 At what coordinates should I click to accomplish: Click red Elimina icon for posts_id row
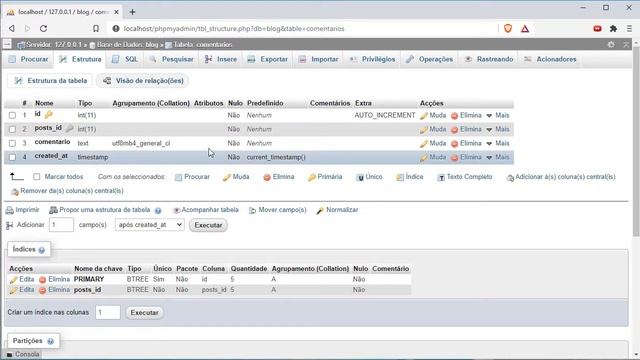click(454, 130)
